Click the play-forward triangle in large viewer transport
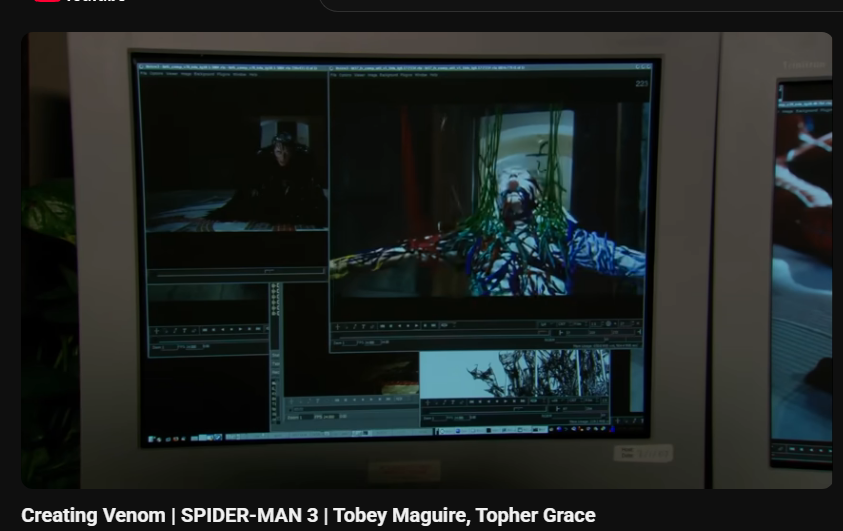Viewport: 843px width, 531px height. click(x=417, y=326)
